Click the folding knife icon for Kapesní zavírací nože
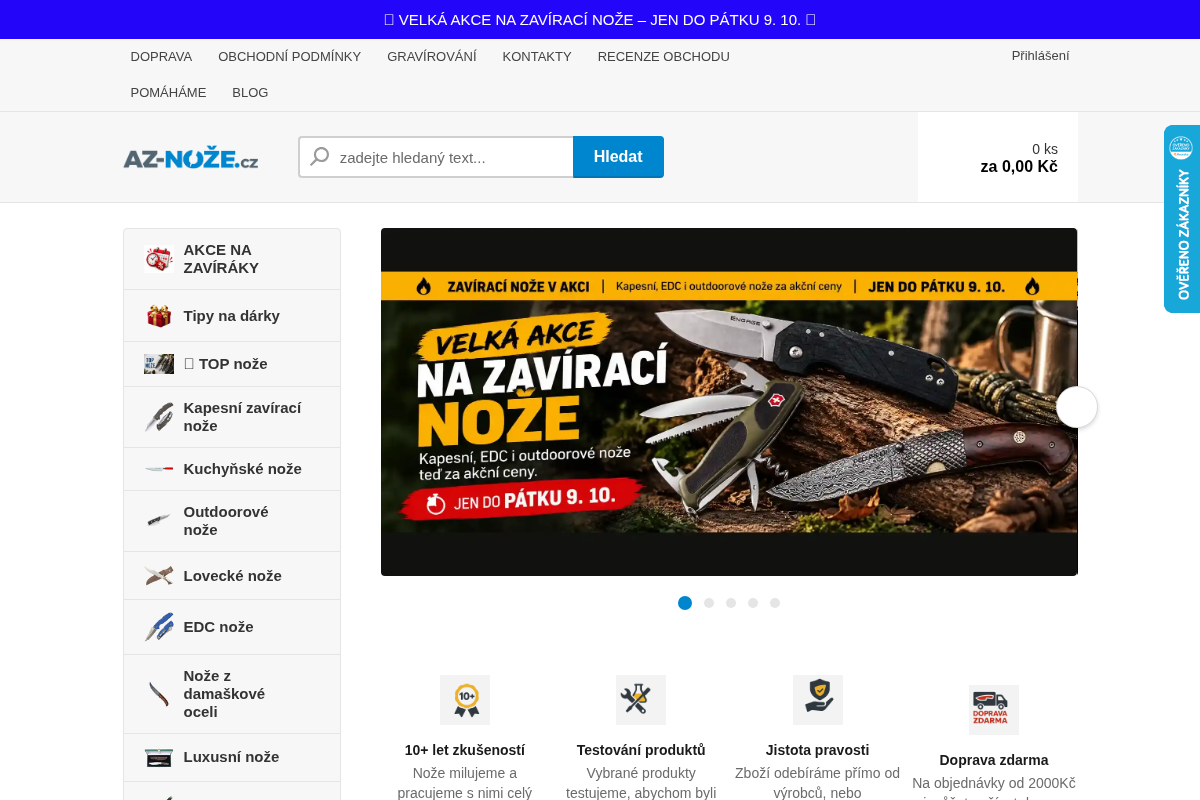The width and height of the screenshot is (1200, 800). 159,417
